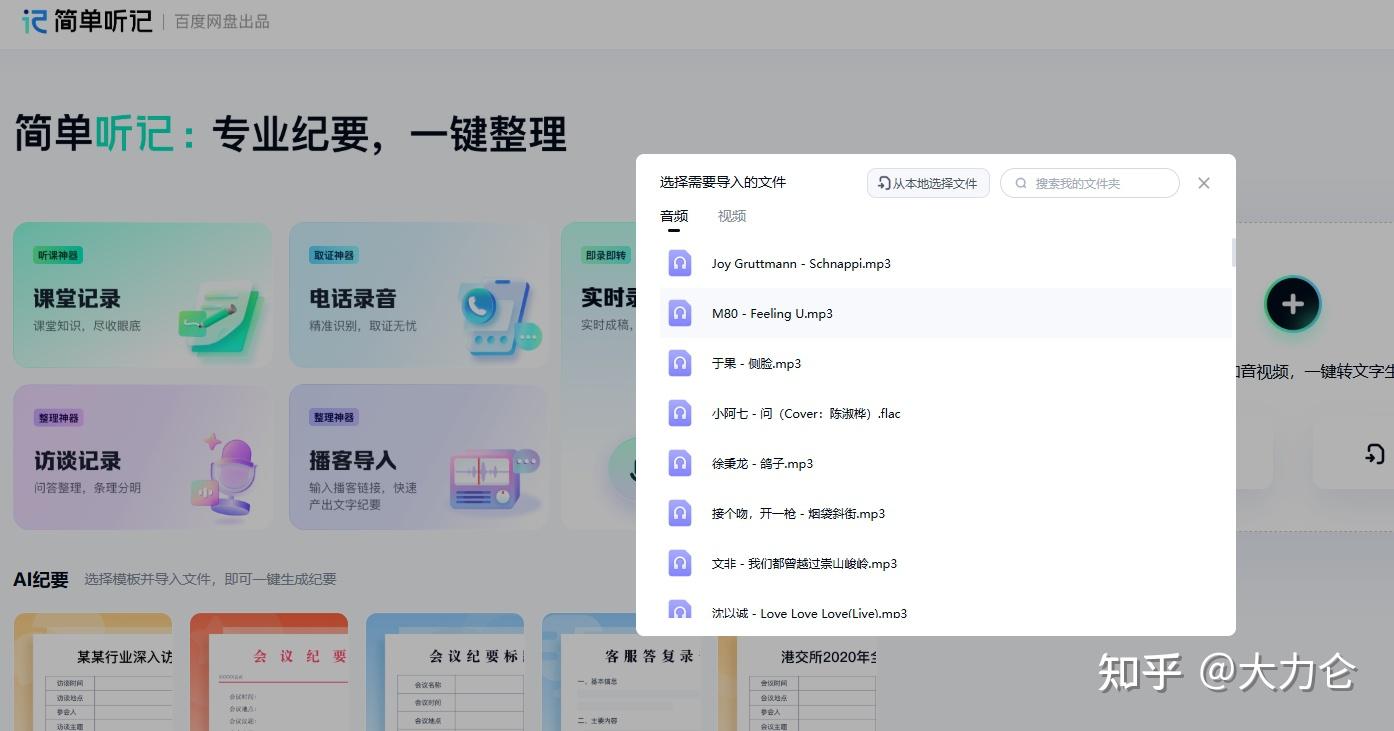This screenshot has height=731, width=1394.
Task: Click the microphone illustration on 访谈记录 card
Action: (x=226, y=475)
